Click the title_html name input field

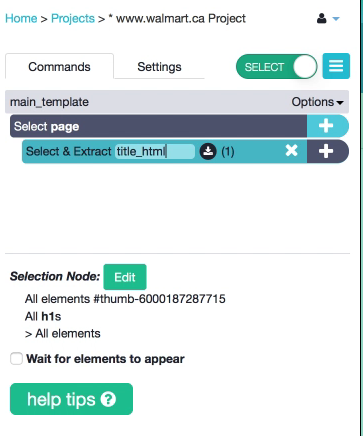coord(155,151)
